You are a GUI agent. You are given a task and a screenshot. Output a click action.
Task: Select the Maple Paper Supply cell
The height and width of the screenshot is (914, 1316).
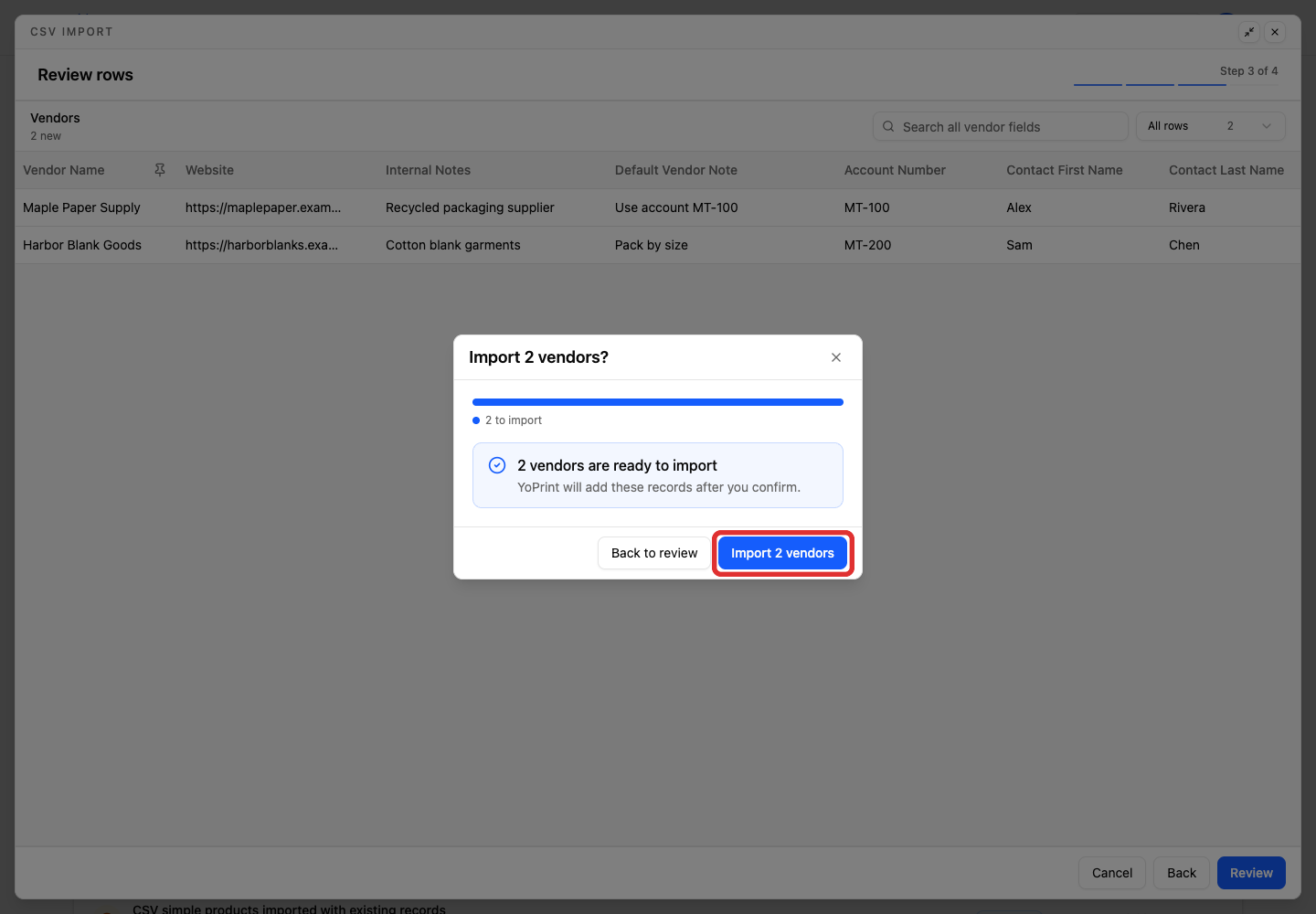click(81, 207)
